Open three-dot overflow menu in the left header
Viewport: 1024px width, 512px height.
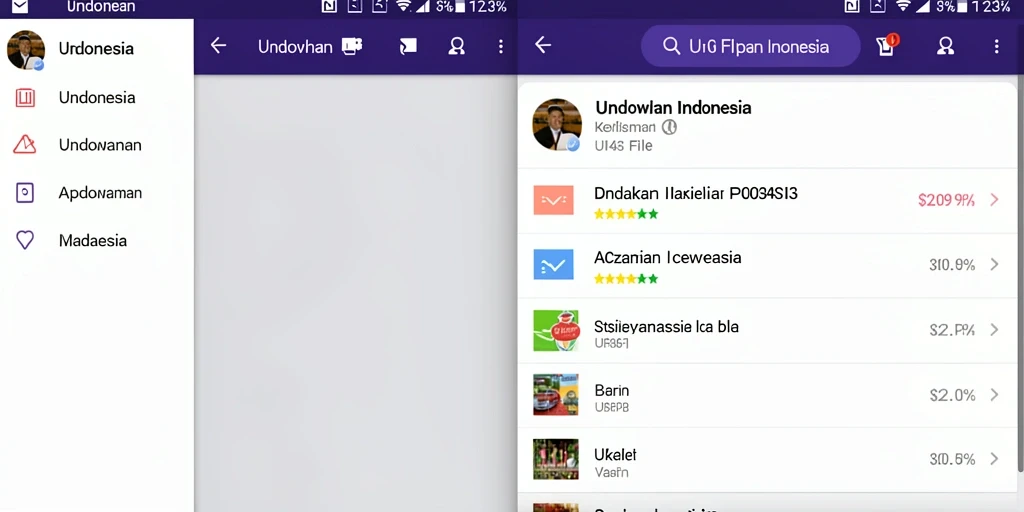pos(501,46)
